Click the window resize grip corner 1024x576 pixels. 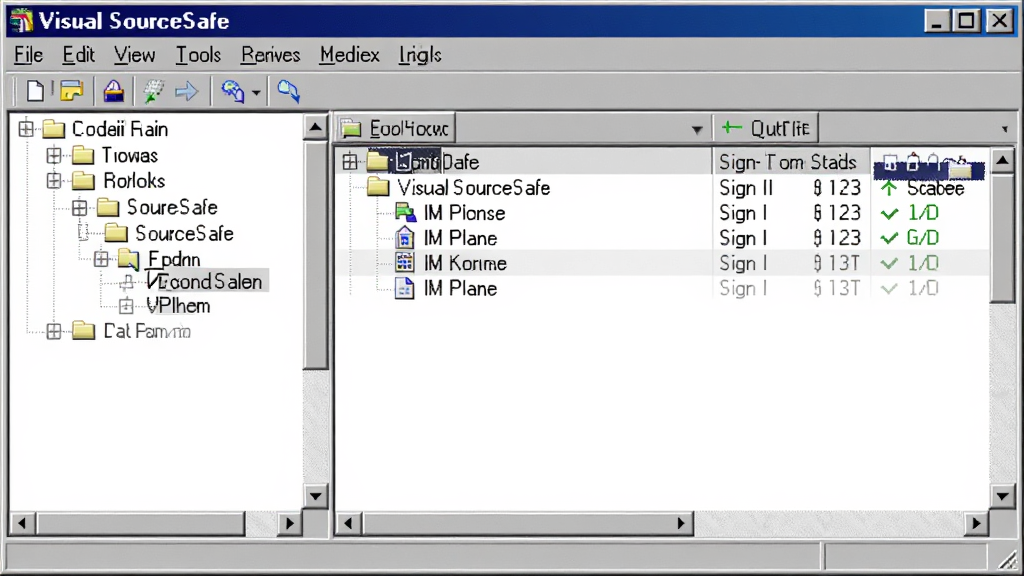coord(1007,558)
